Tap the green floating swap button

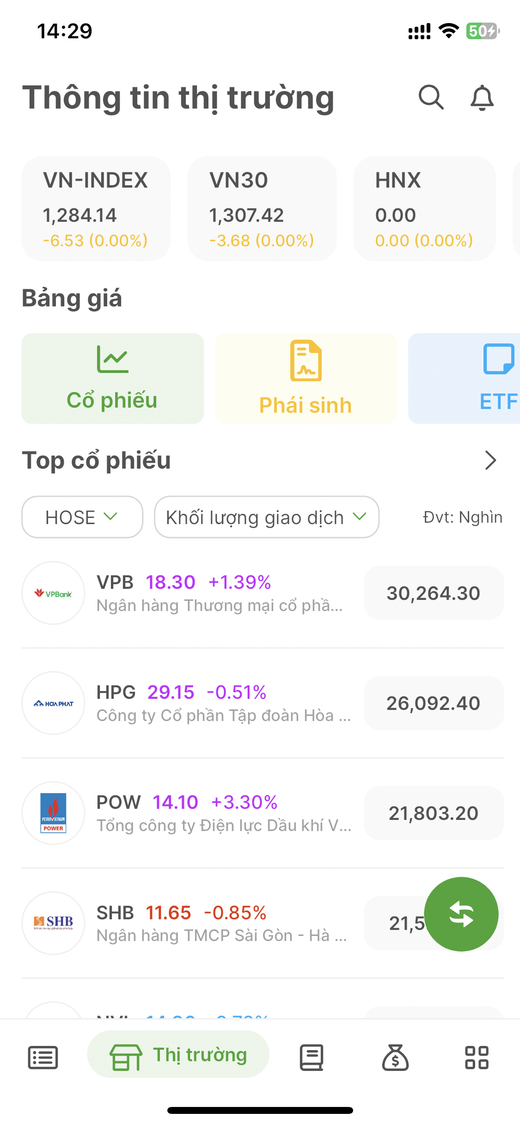pos(461,915)
